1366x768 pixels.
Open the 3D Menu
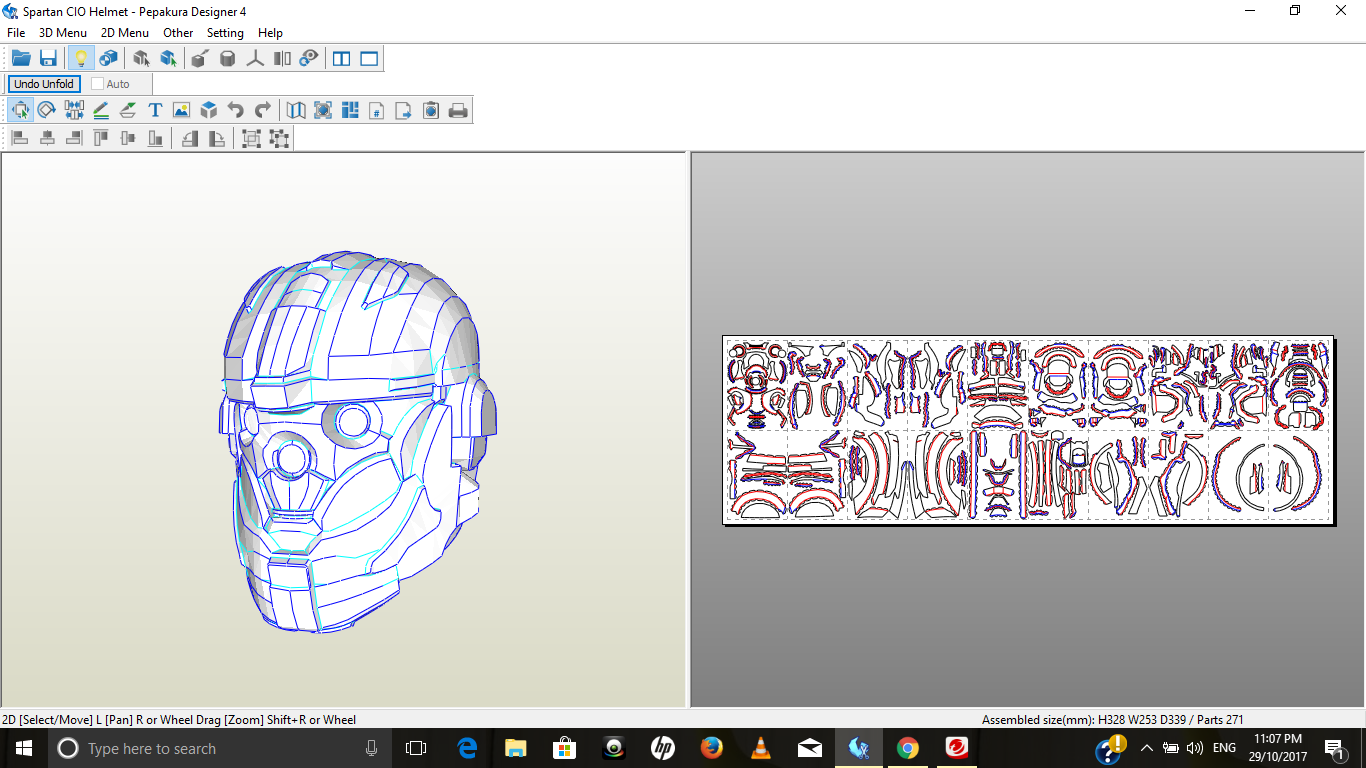[x=62, y=33]
